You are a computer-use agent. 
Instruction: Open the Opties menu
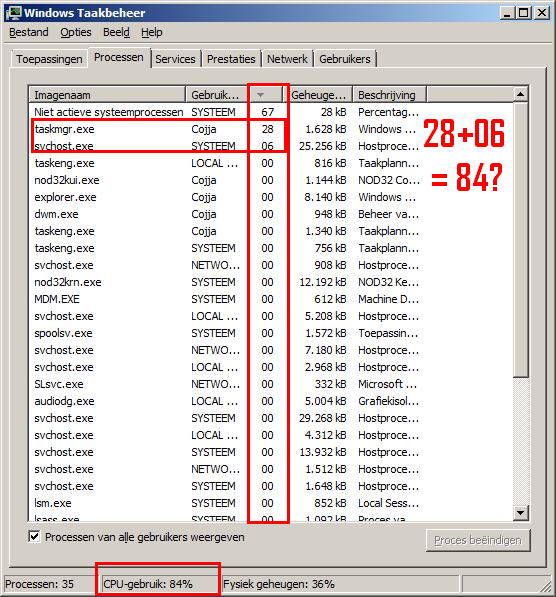pos(76,32)
